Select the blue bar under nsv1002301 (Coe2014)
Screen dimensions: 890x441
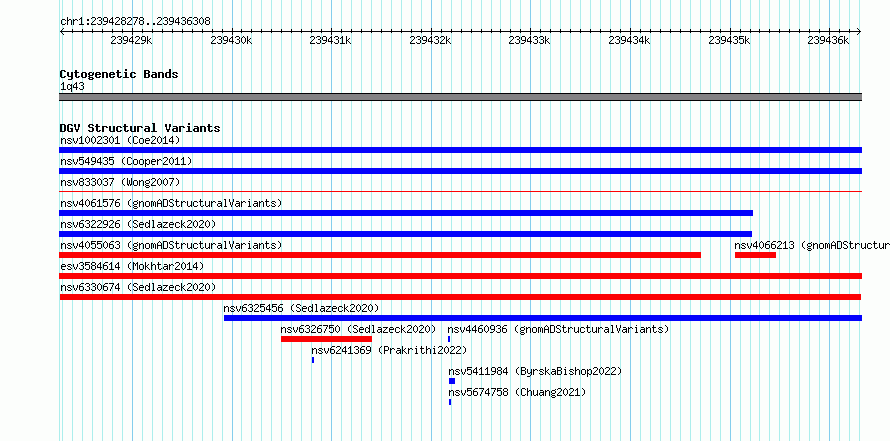point(460,150)
